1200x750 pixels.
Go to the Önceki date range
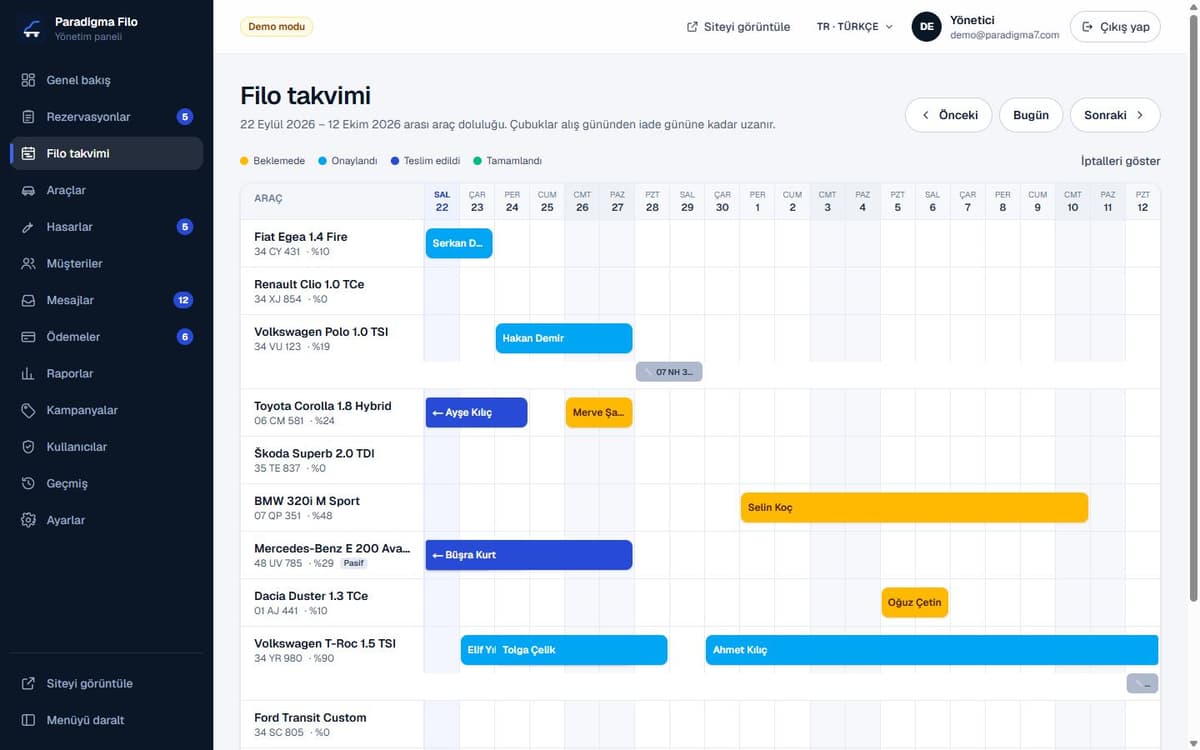[x=948, y=115]
